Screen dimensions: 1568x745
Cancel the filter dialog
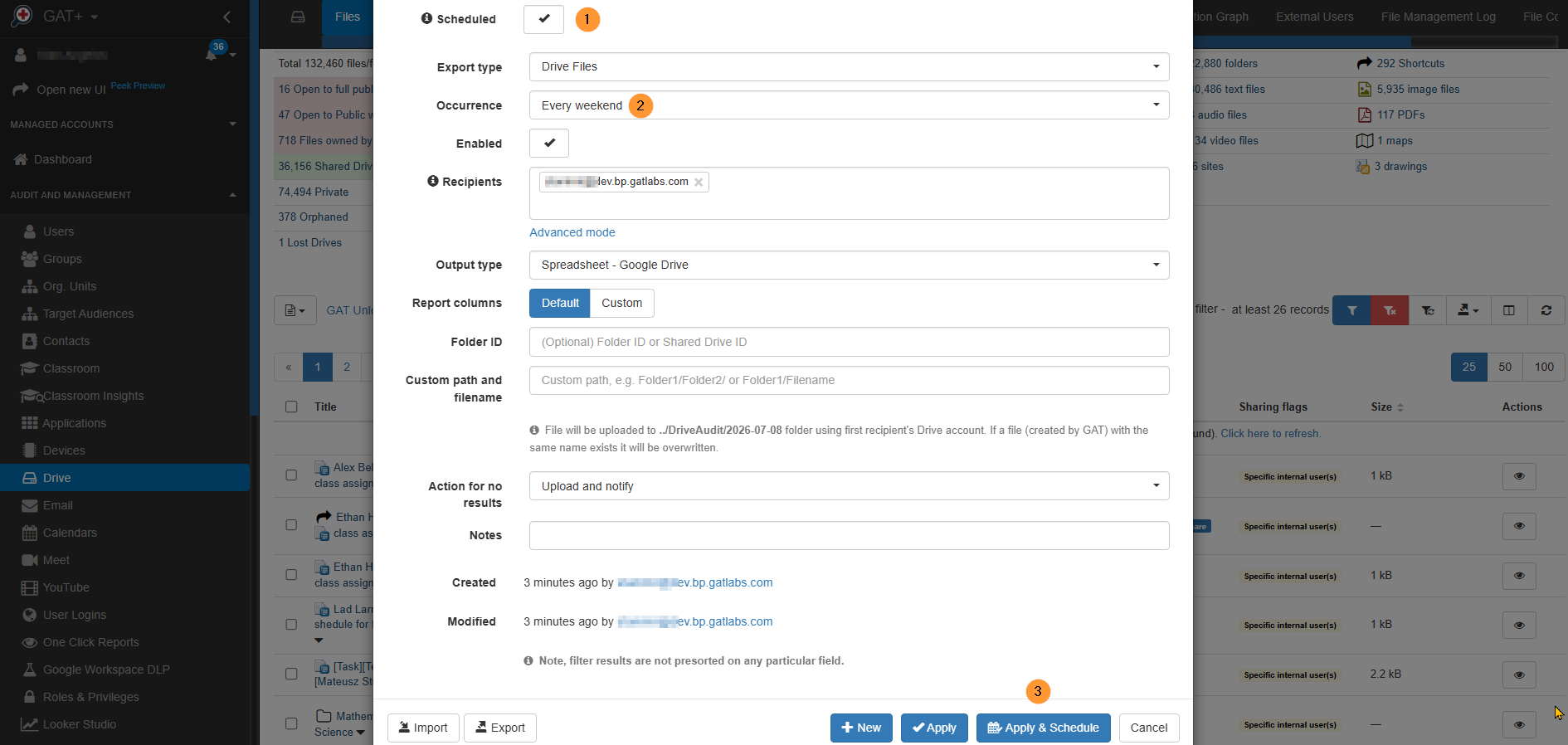coord(1149,728)
